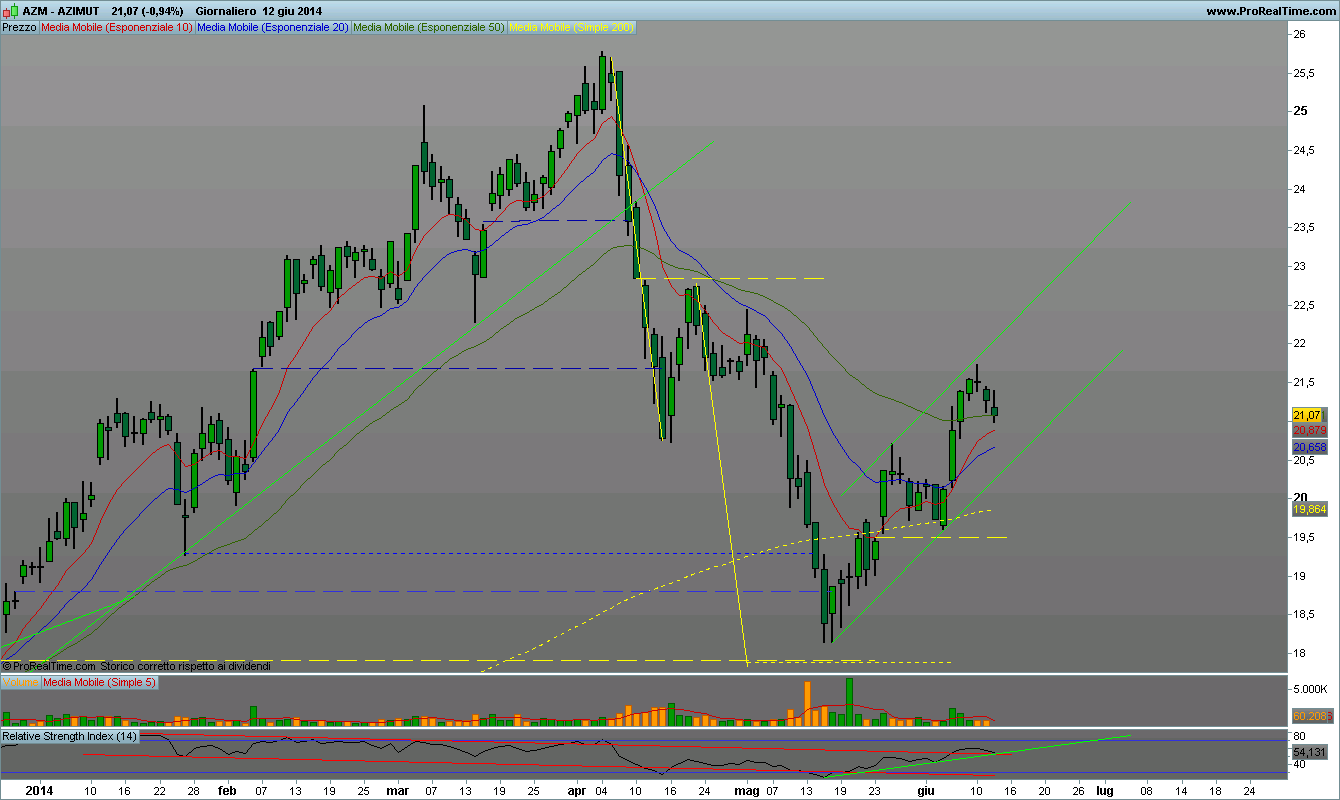The image size is (1340, 800).
Task: Click the ProRealTime.com dividend-adjusted history note
Action: pyautogui.click(x=136, y=665)
